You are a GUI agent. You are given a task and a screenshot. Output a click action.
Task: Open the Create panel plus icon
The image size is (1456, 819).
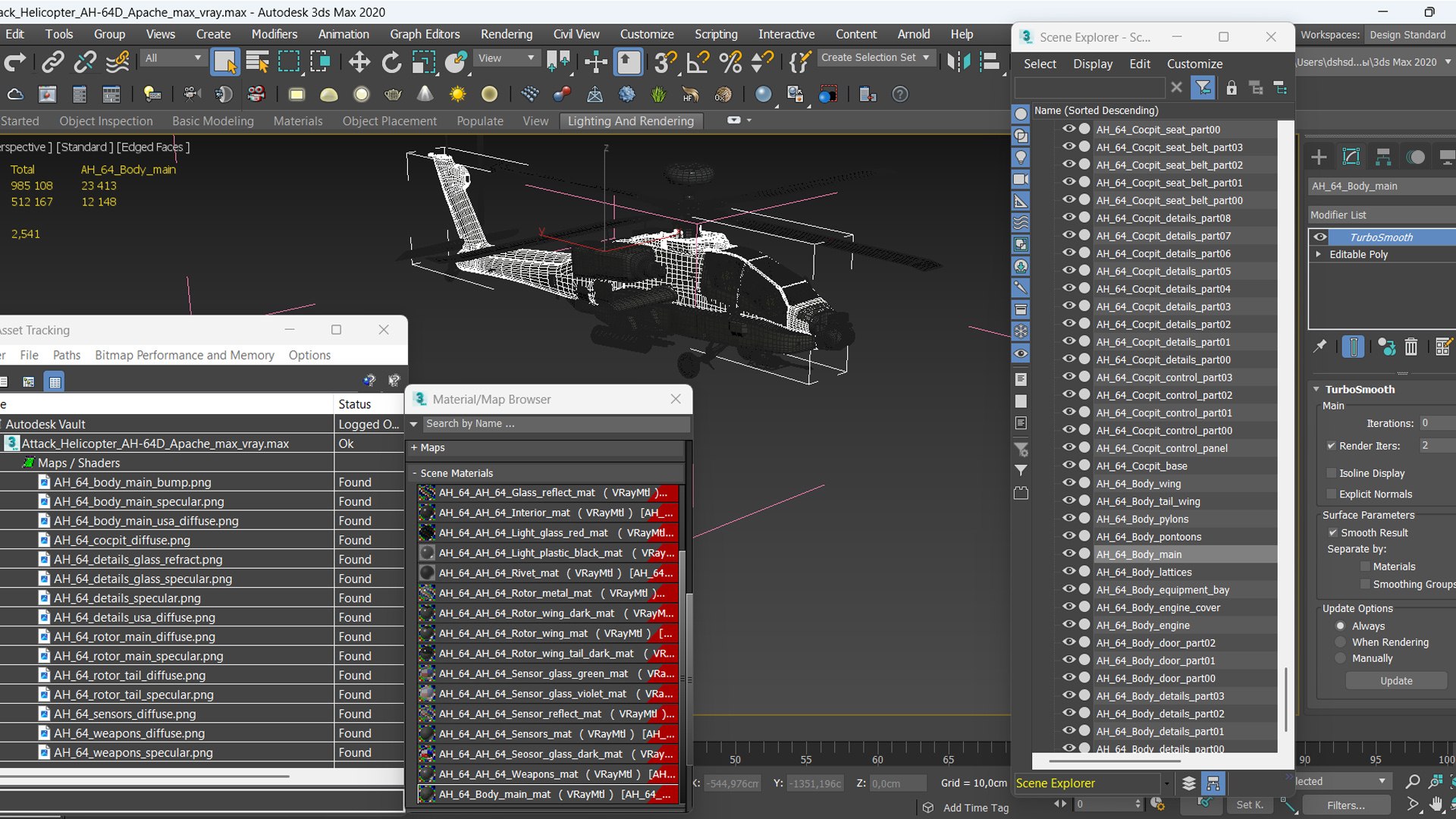tap(1319, 157)
